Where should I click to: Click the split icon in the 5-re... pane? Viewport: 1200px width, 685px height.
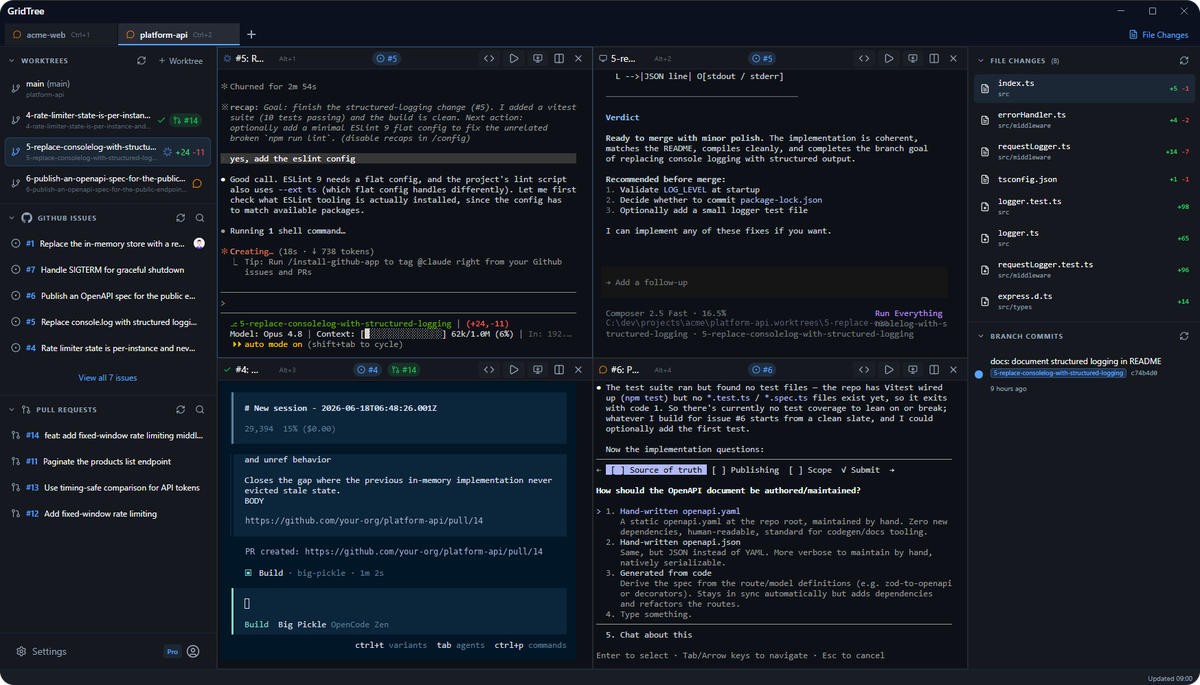pos(934,59)
